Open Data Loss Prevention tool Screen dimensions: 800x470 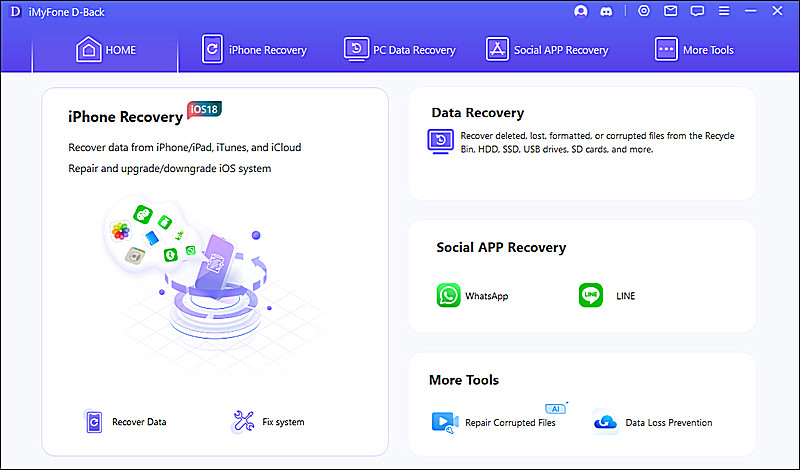653,423
